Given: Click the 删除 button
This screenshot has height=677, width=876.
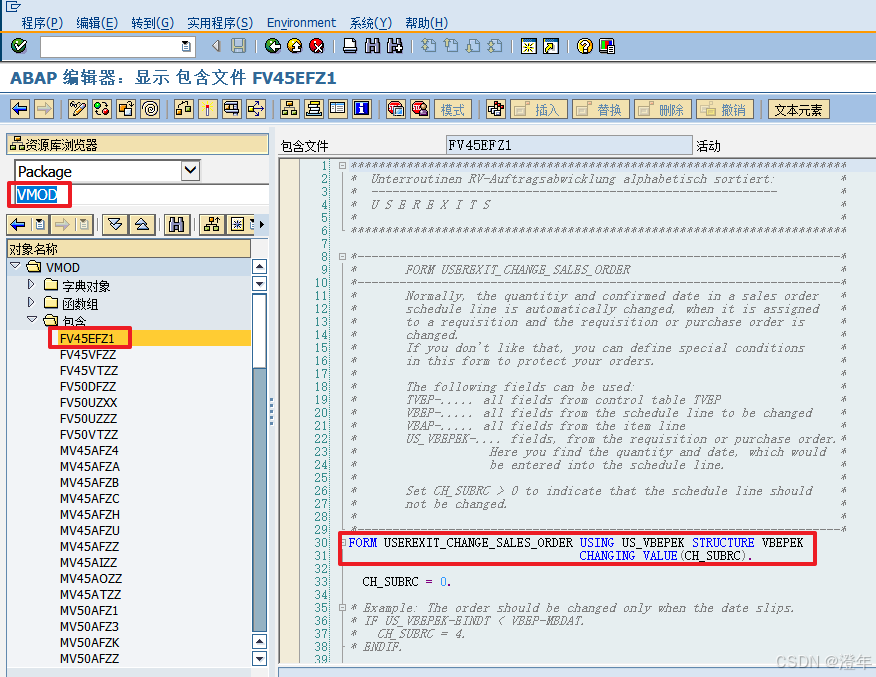Looking at the screenshot, I should click(663, 109).
